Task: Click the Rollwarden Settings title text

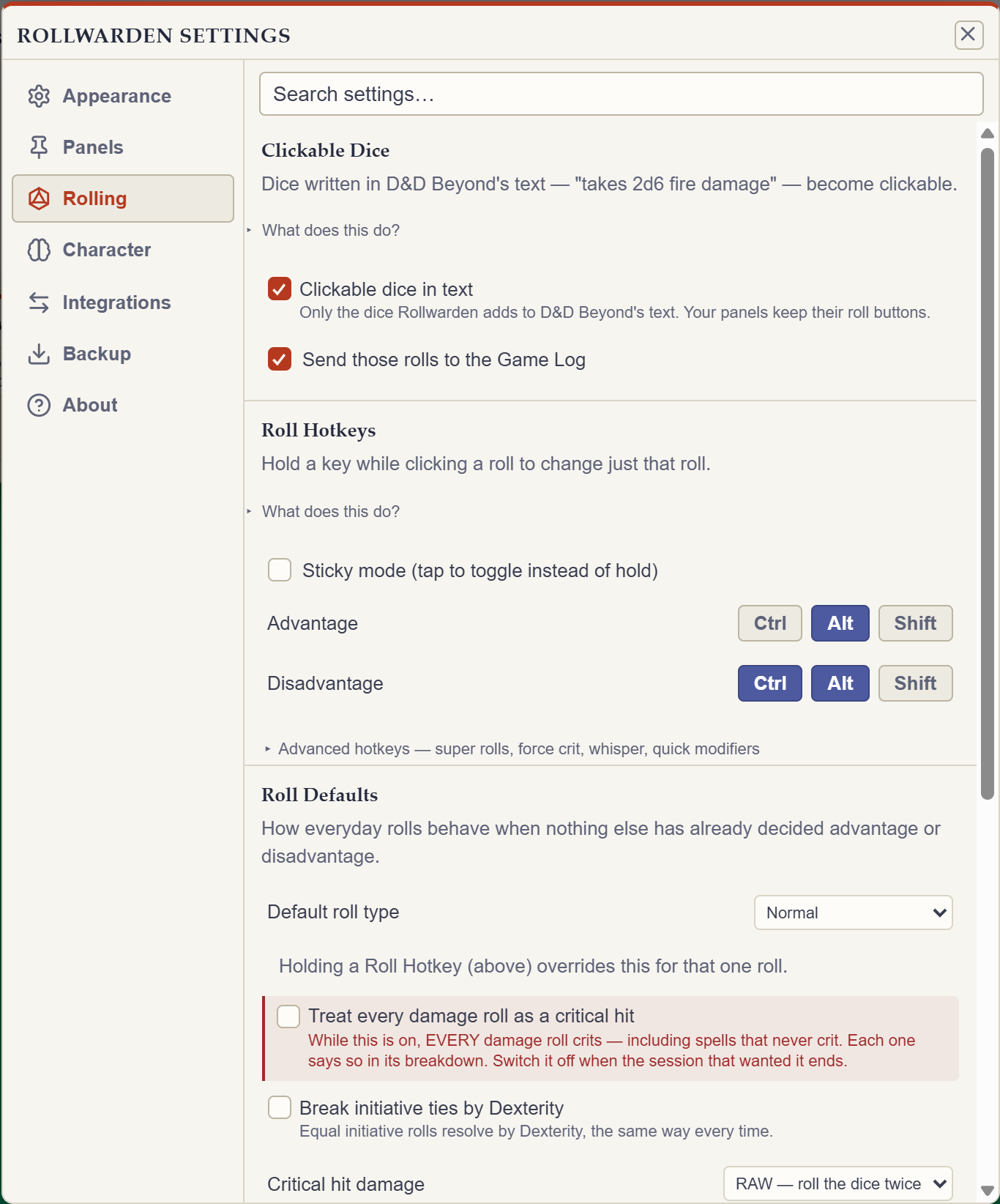Action: [154, 35]
